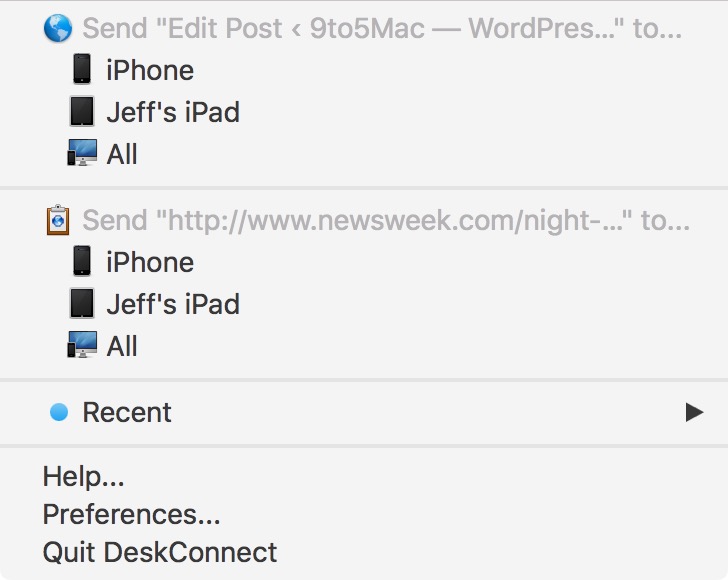Expand the Recent submenu arrow

[x=694, y=412]
